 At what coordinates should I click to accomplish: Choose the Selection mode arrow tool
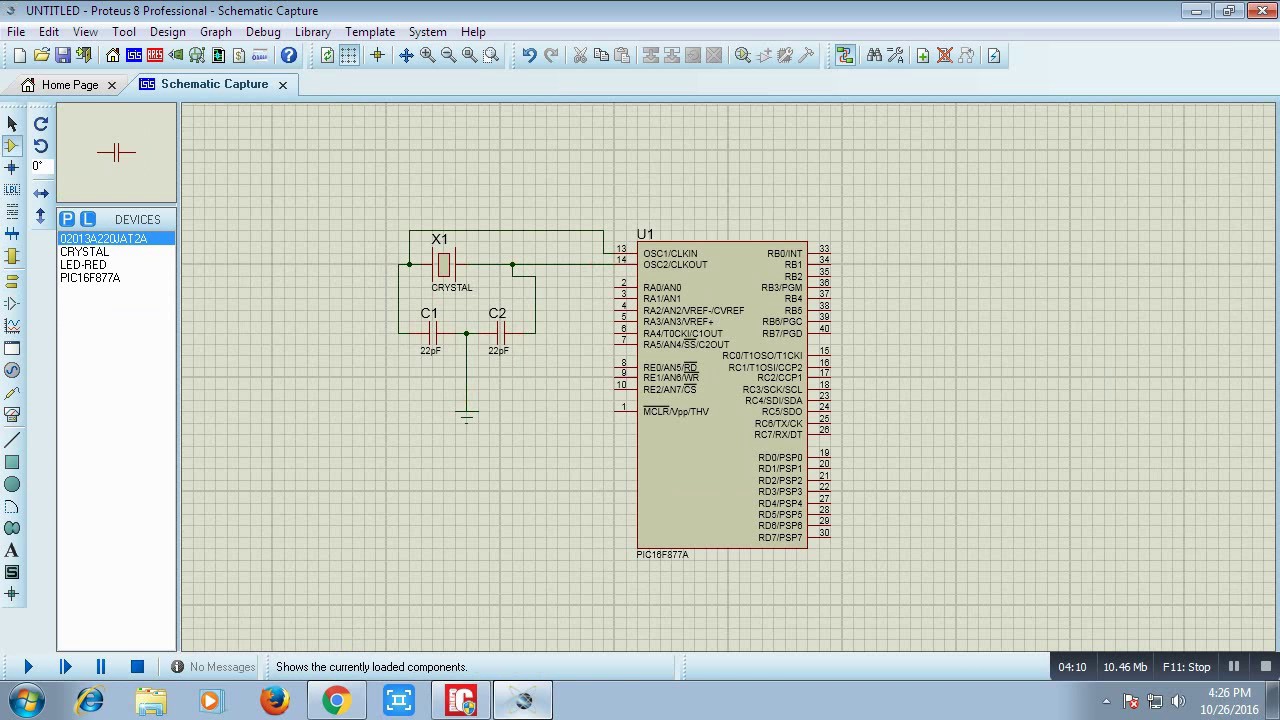tap(12, 124)
